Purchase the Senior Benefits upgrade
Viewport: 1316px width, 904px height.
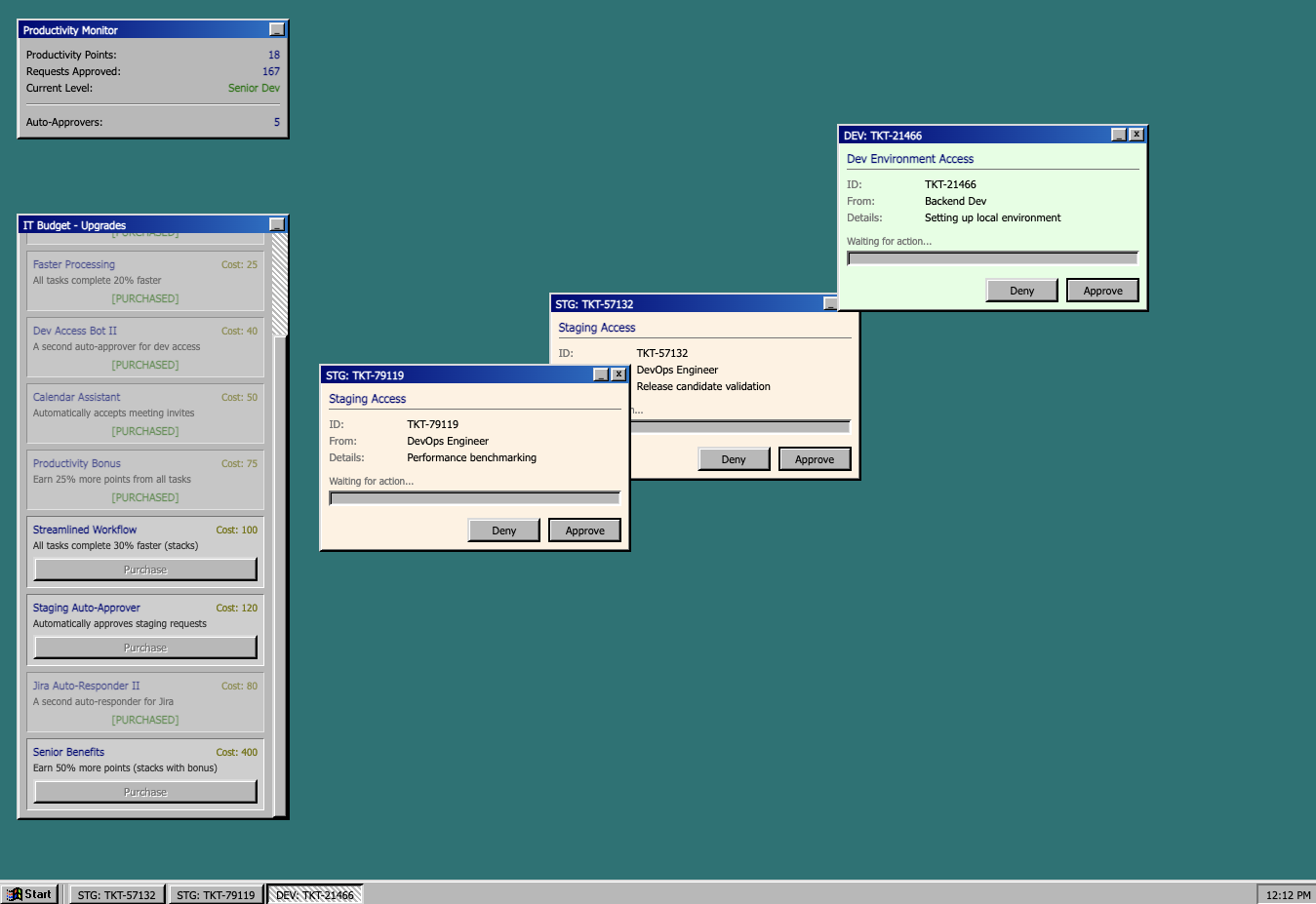pyautogui.click(x=145, y=792)
